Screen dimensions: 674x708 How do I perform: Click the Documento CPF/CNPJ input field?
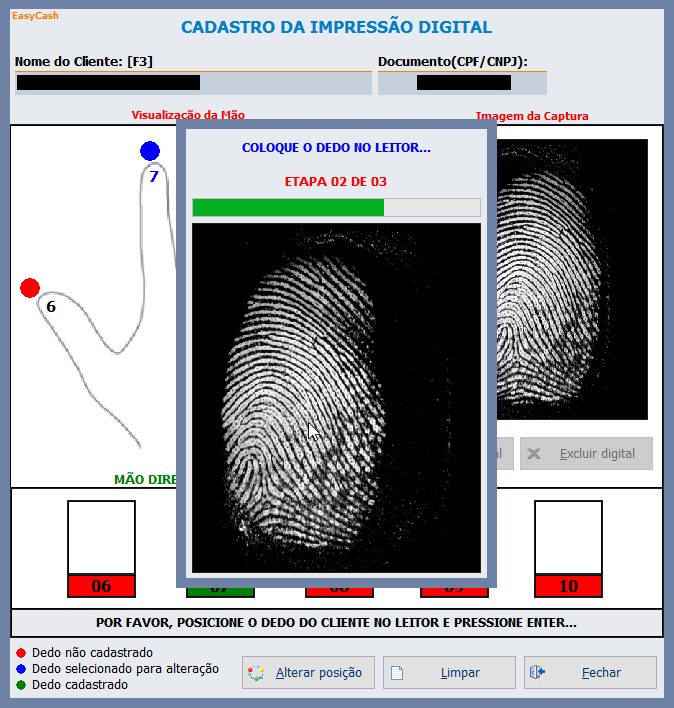click(x=458, y=83)
